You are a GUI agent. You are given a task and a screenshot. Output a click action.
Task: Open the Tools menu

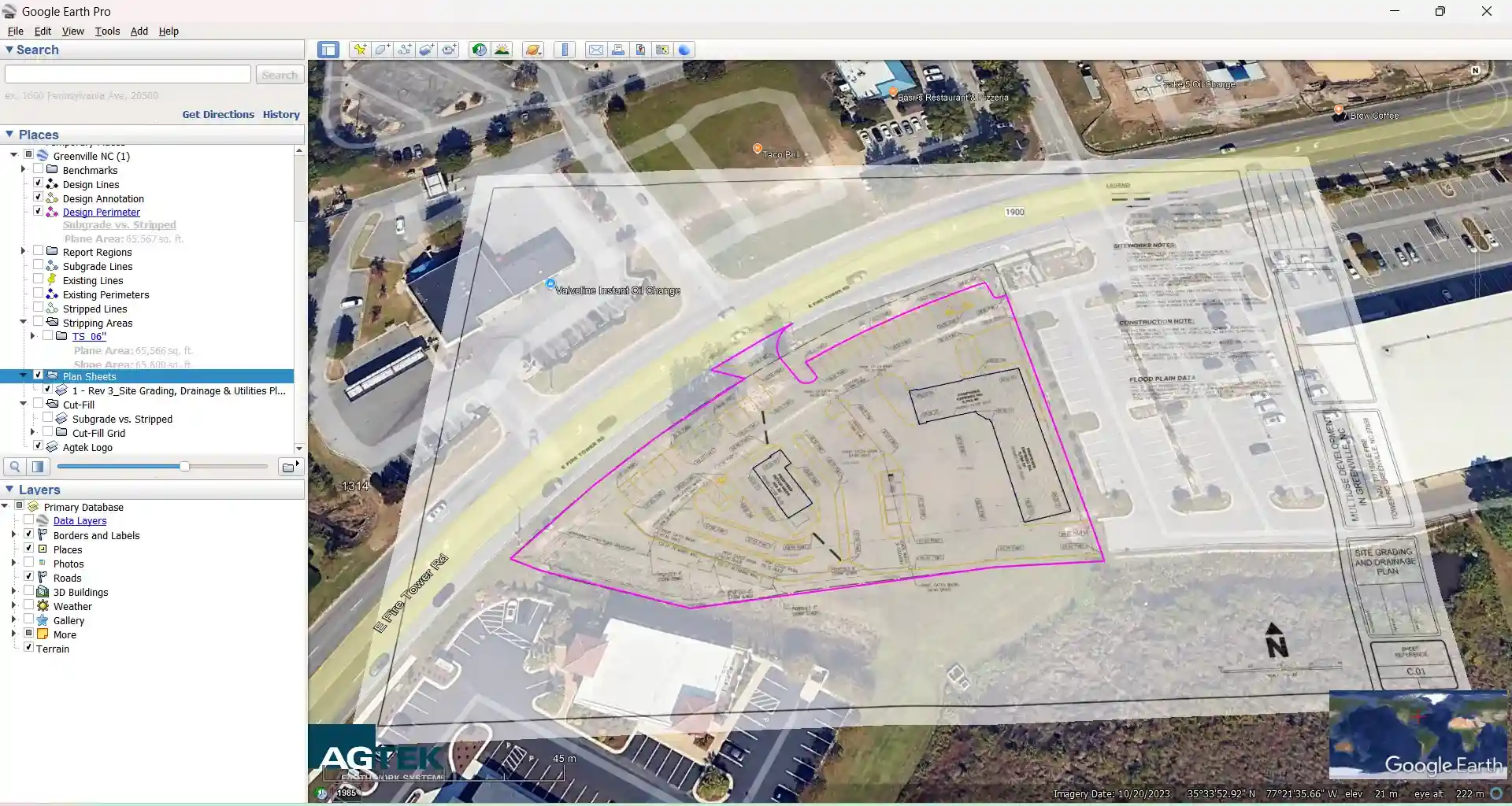coord(107,31)
